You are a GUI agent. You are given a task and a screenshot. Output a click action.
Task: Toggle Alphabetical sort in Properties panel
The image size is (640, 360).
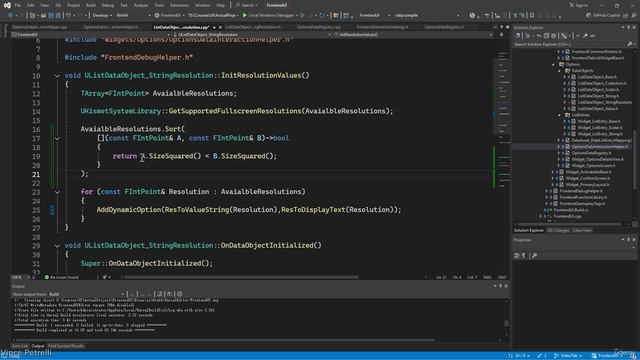524,256
